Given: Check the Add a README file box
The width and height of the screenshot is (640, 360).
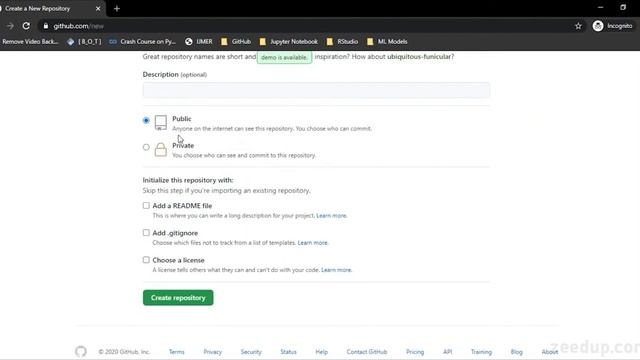Looking at the screenshot, I should coord(146,206).
